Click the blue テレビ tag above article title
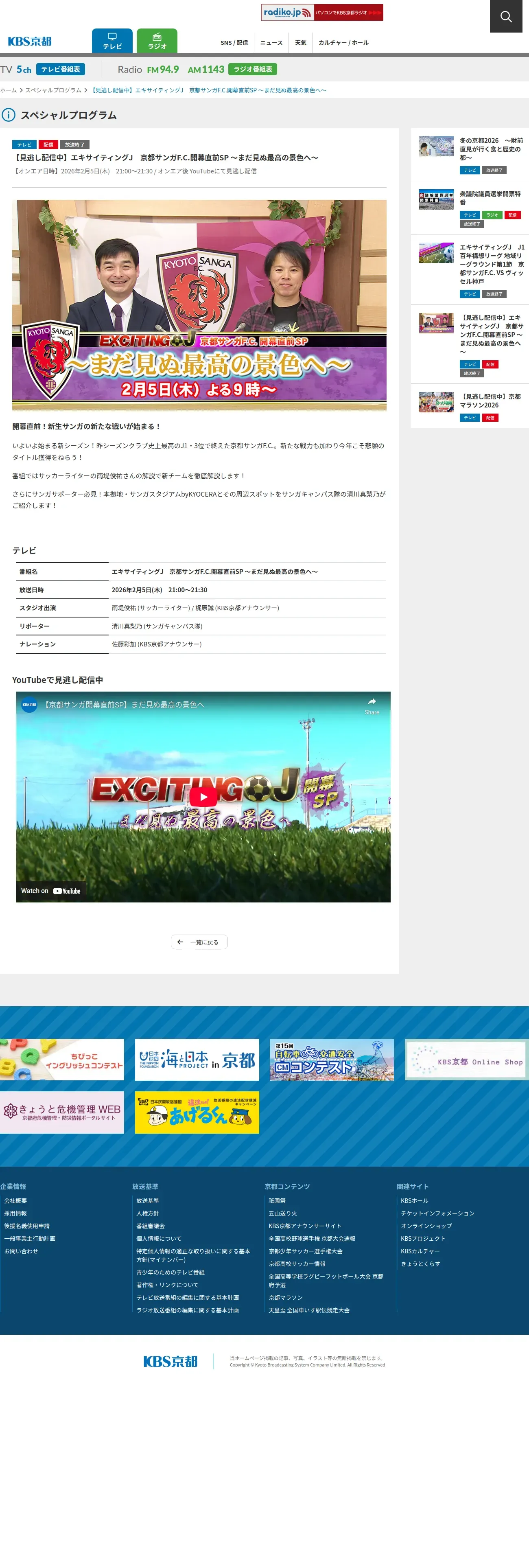This screenshot has height=1568, width=529. [x=24, y=145]
